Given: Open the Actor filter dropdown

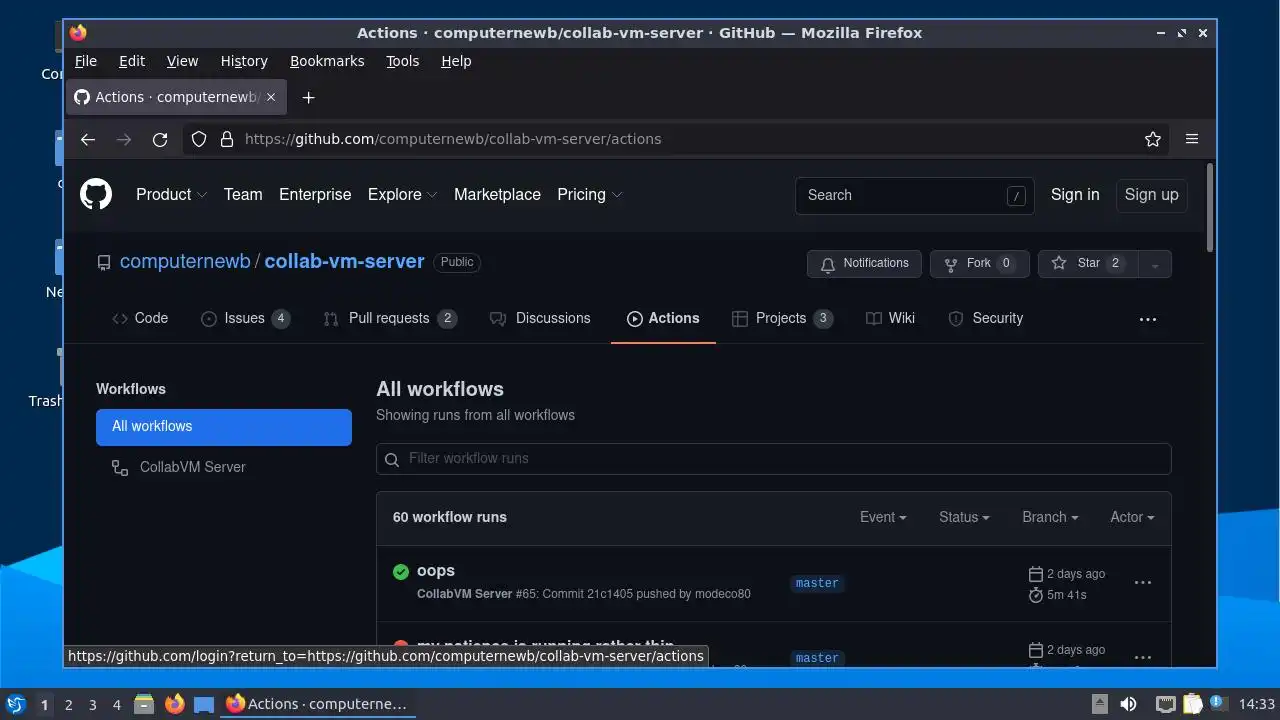Looking at the screenshot, I should (1132, 517).
